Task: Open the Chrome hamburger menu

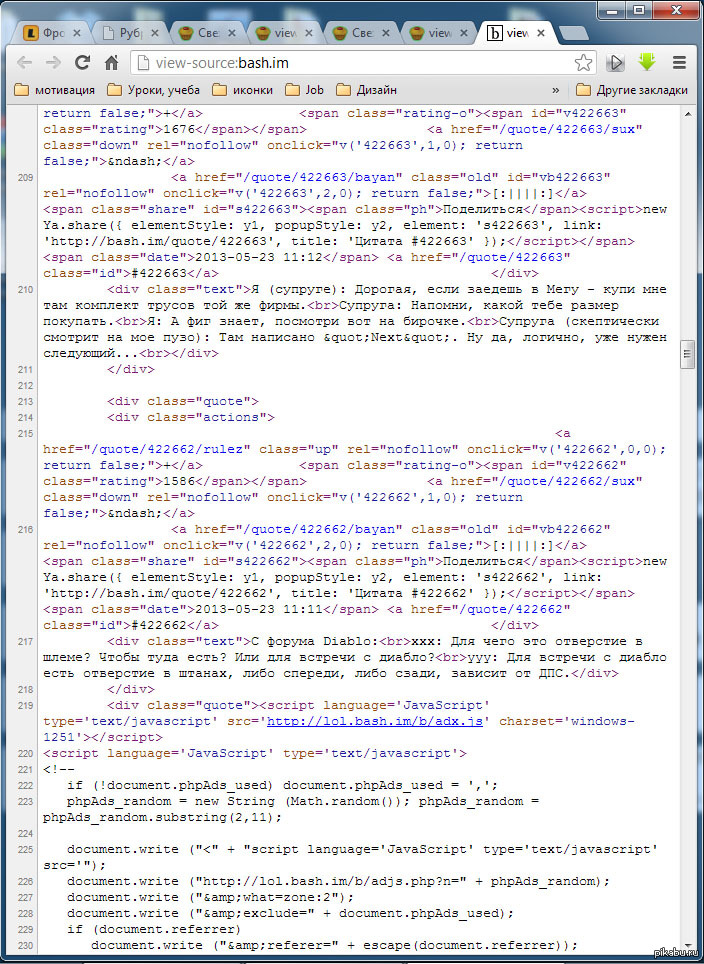Action: 679,62
